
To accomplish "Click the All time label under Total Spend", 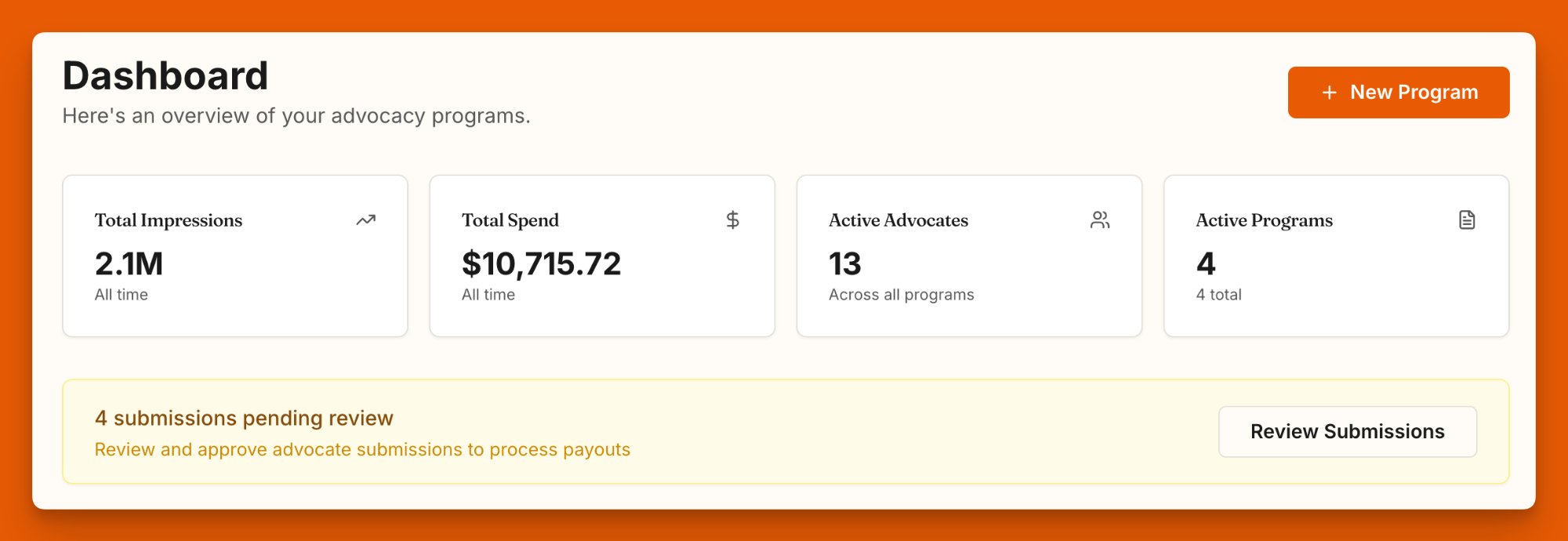I will (488, 295).
